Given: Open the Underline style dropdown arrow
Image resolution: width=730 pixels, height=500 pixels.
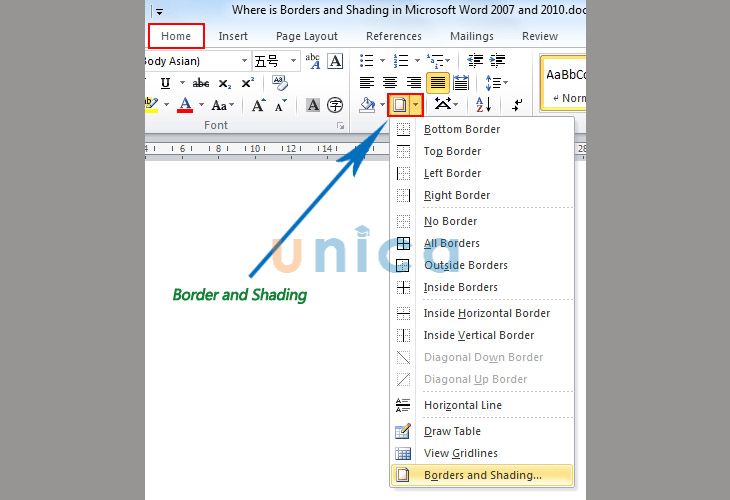Looking at the screenshot, I should point(182,83).
